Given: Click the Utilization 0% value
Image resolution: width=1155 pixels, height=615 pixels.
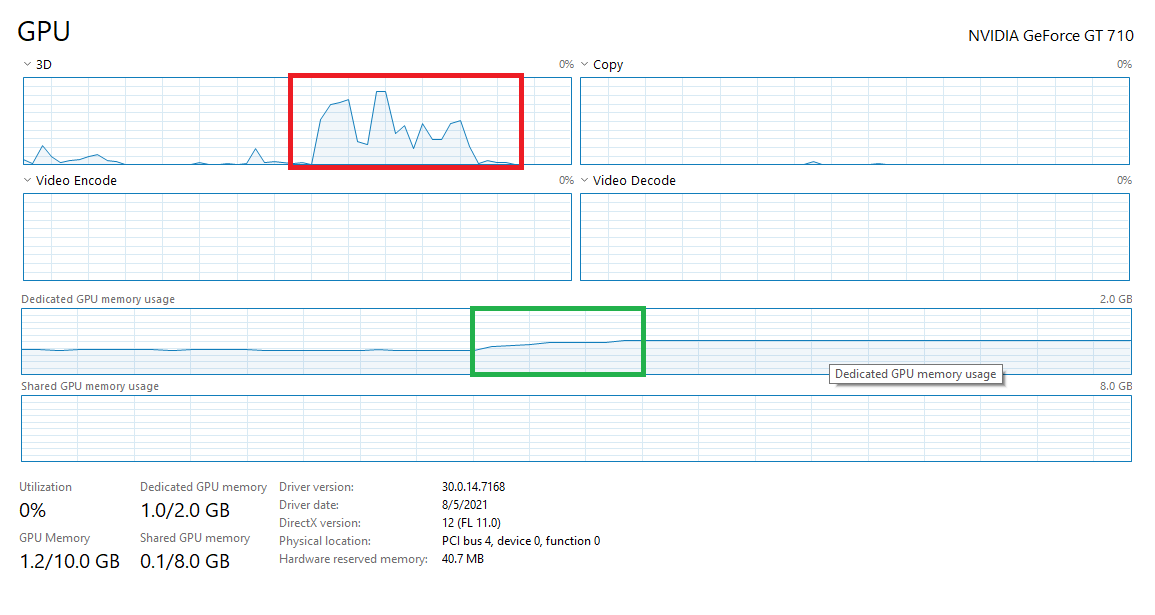Looking at the screenshot, I should click(33, 510).
